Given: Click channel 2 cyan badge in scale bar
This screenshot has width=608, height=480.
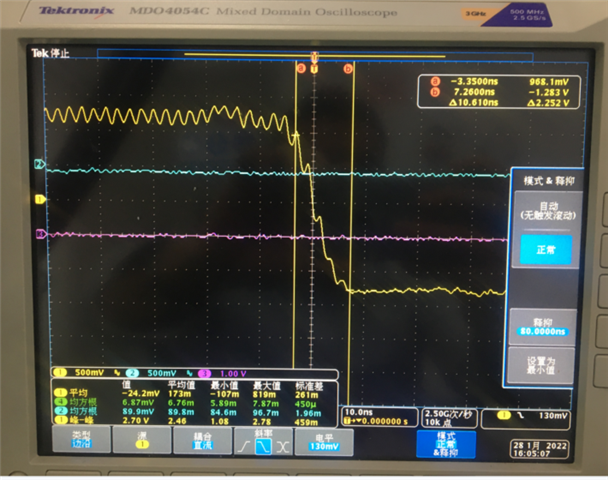Looking at the screenshot, I should [132, 373].
